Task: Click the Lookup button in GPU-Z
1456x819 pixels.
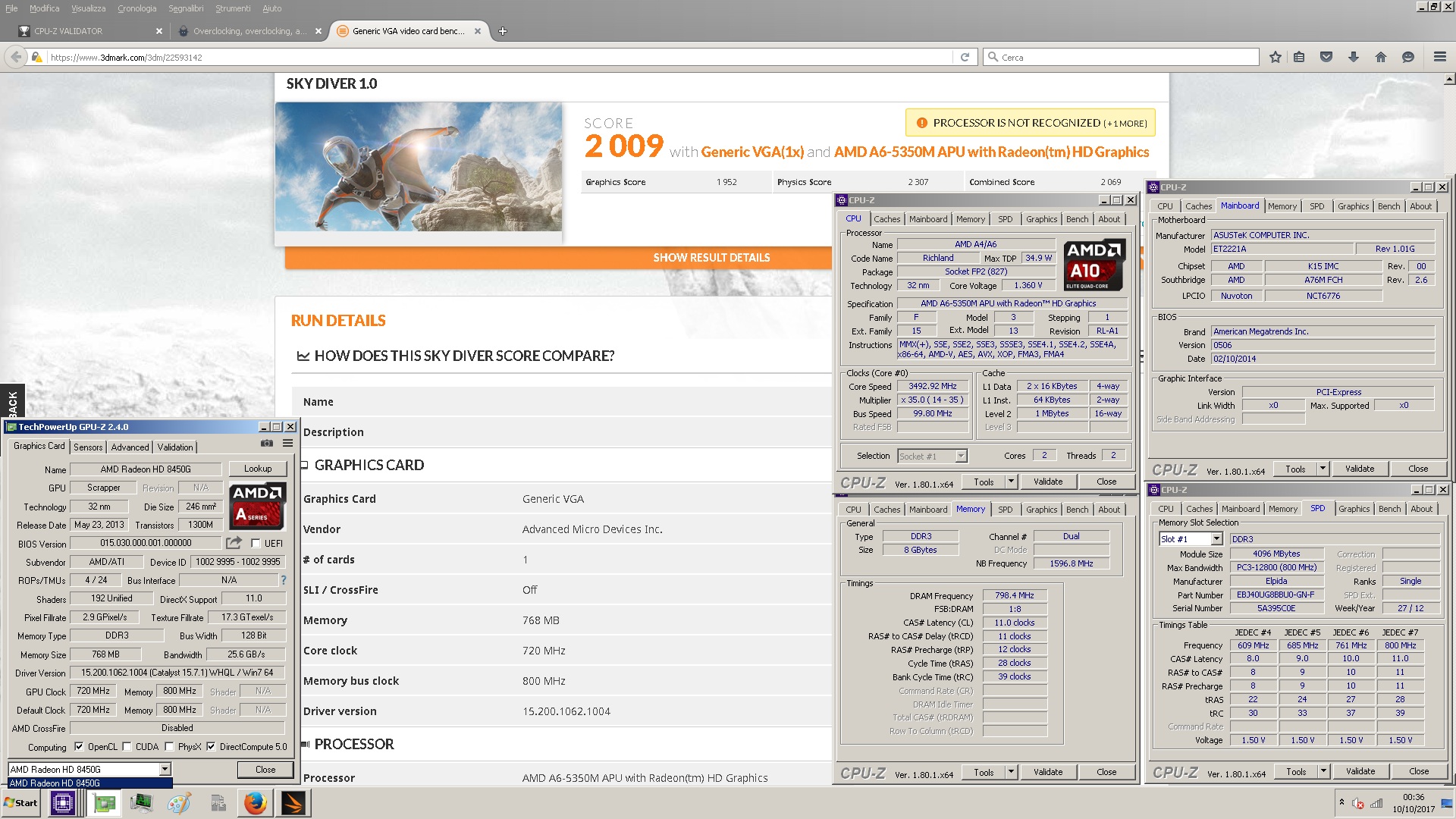Action: coord(258,469)
